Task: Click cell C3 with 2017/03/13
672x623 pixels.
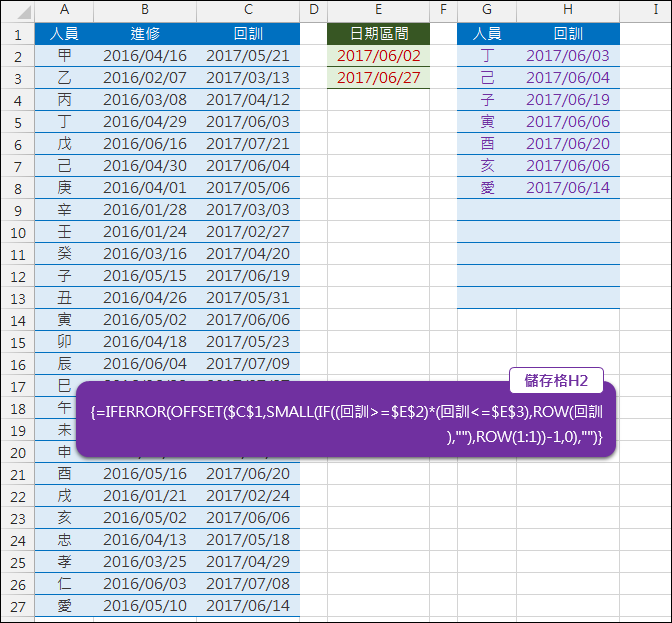Action: click(248, 78)
